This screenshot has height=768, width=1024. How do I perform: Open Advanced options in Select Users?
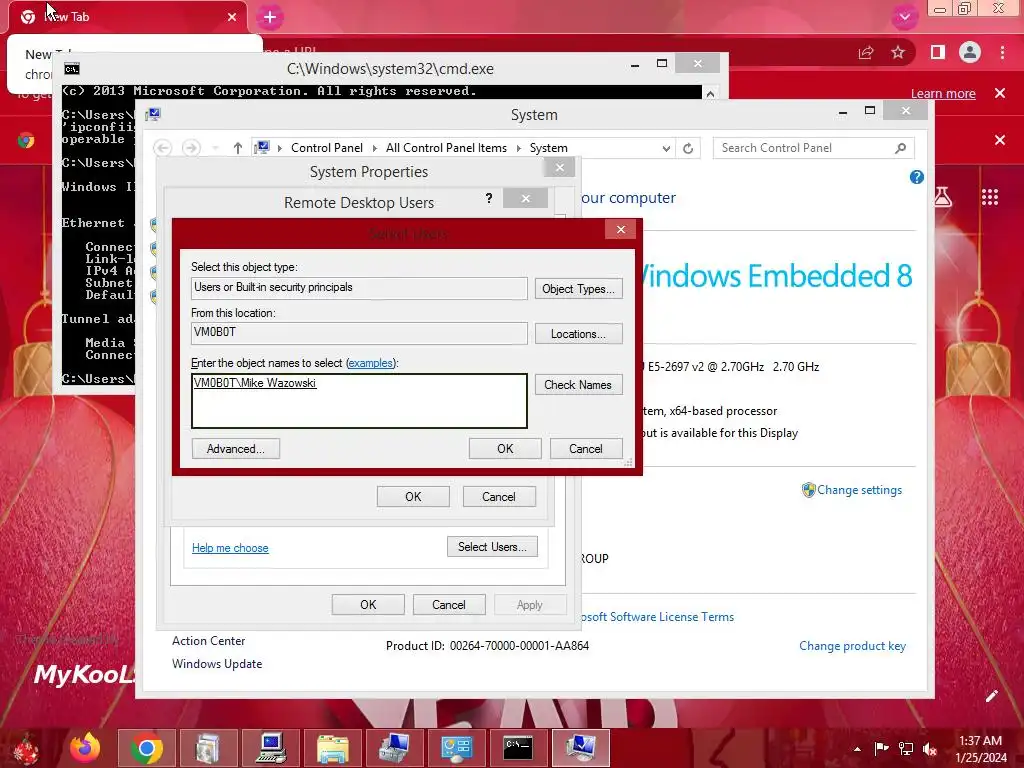click(236, 449)
